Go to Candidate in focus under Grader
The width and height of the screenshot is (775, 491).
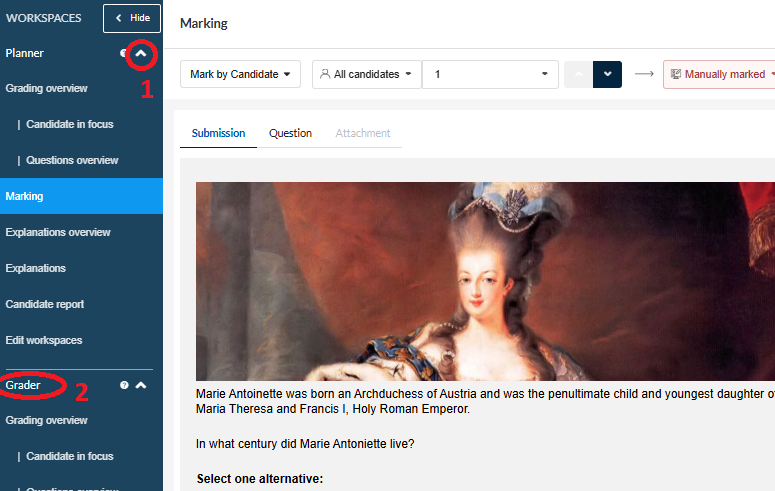(x=70, y=456)
